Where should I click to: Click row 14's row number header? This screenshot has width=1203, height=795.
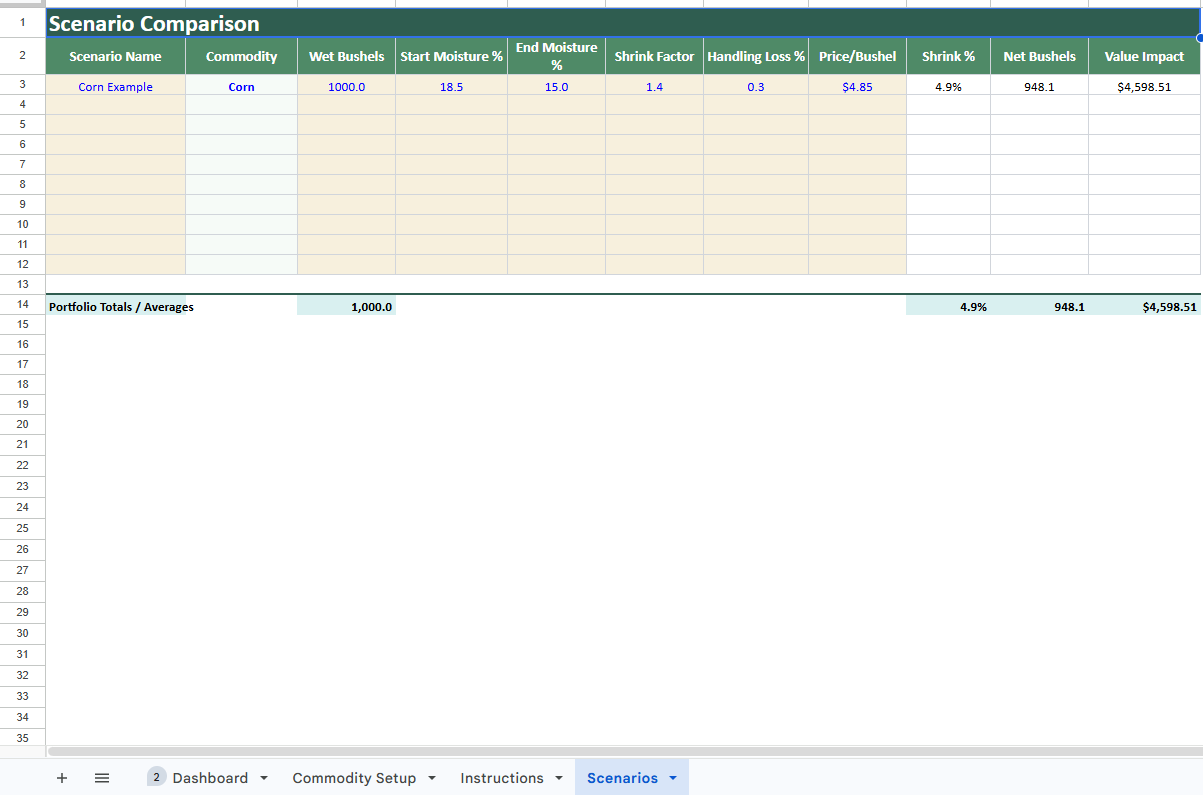22,306
